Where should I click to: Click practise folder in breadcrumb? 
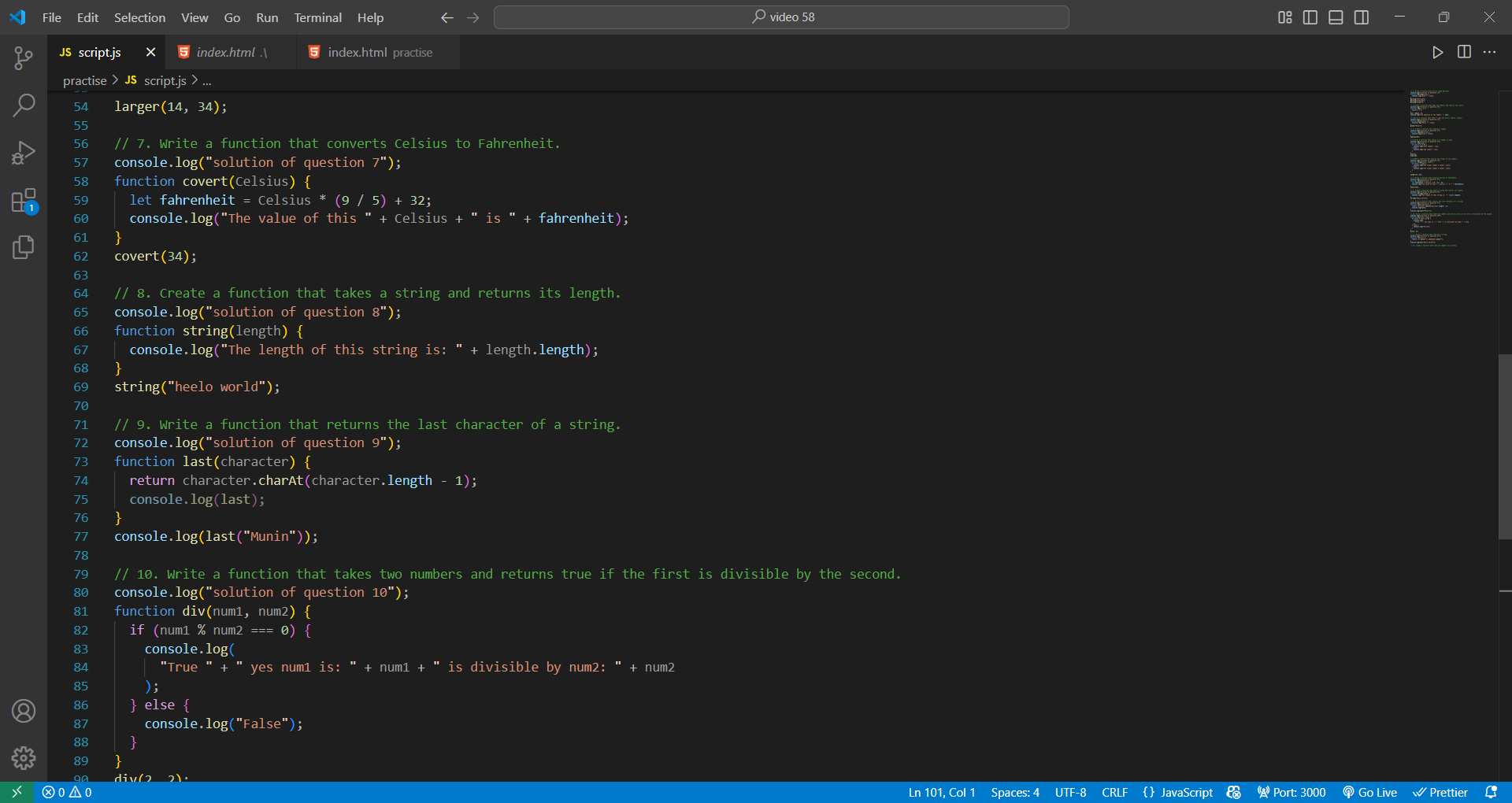point(84,80)
